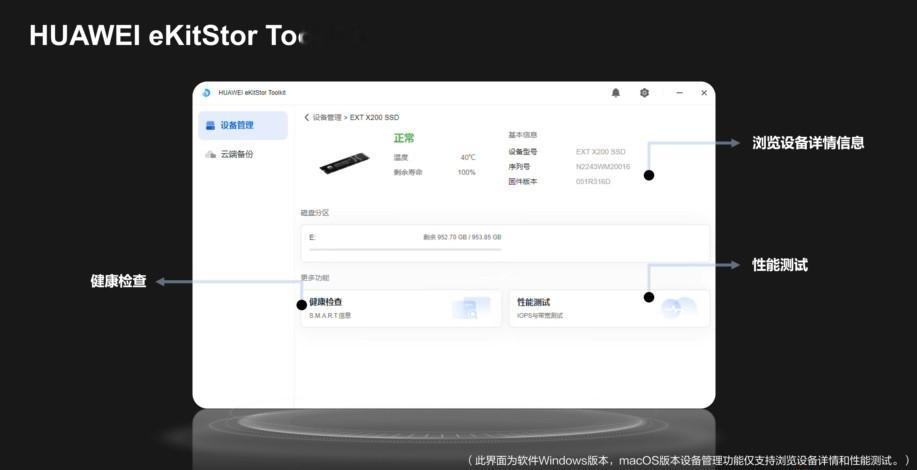The height and width of the screenshot is (470, 917).
Task: Click the EXT X200 SSD model value
Action: 601,151
